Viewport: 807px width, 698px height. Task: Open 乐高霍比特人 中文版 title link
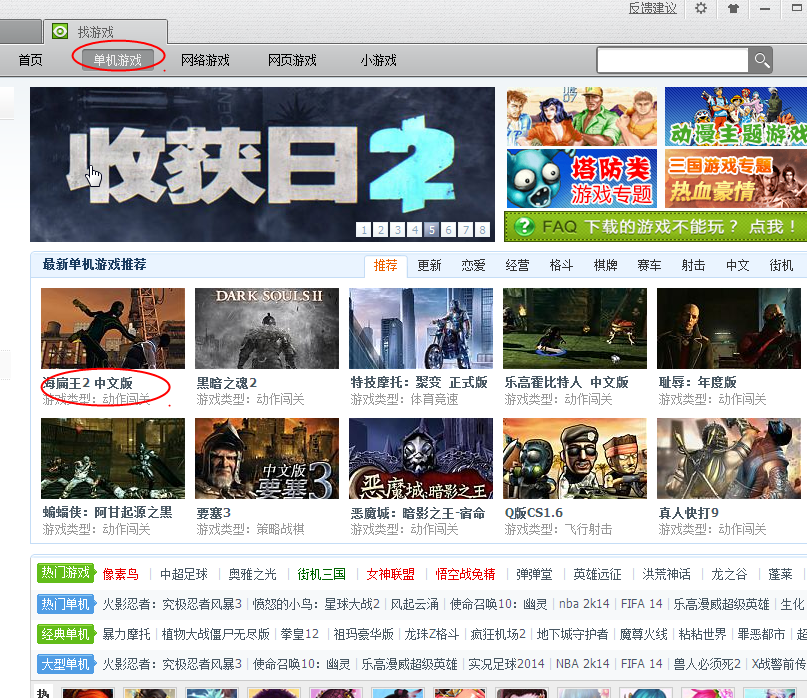tap(566, 382)
